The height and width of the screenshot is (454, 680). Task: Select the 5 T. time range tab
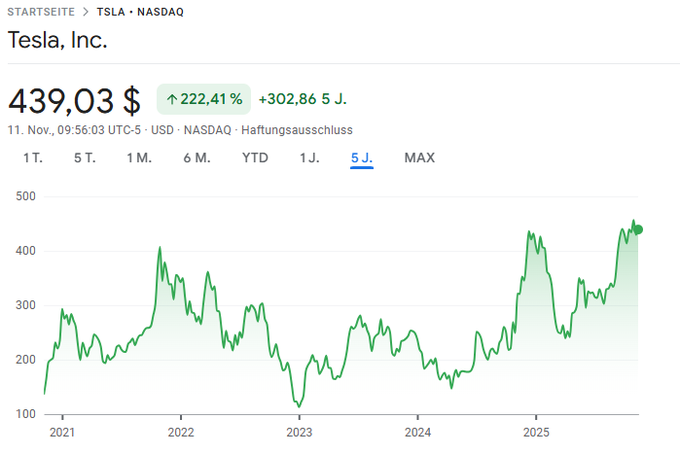[85, 158]
